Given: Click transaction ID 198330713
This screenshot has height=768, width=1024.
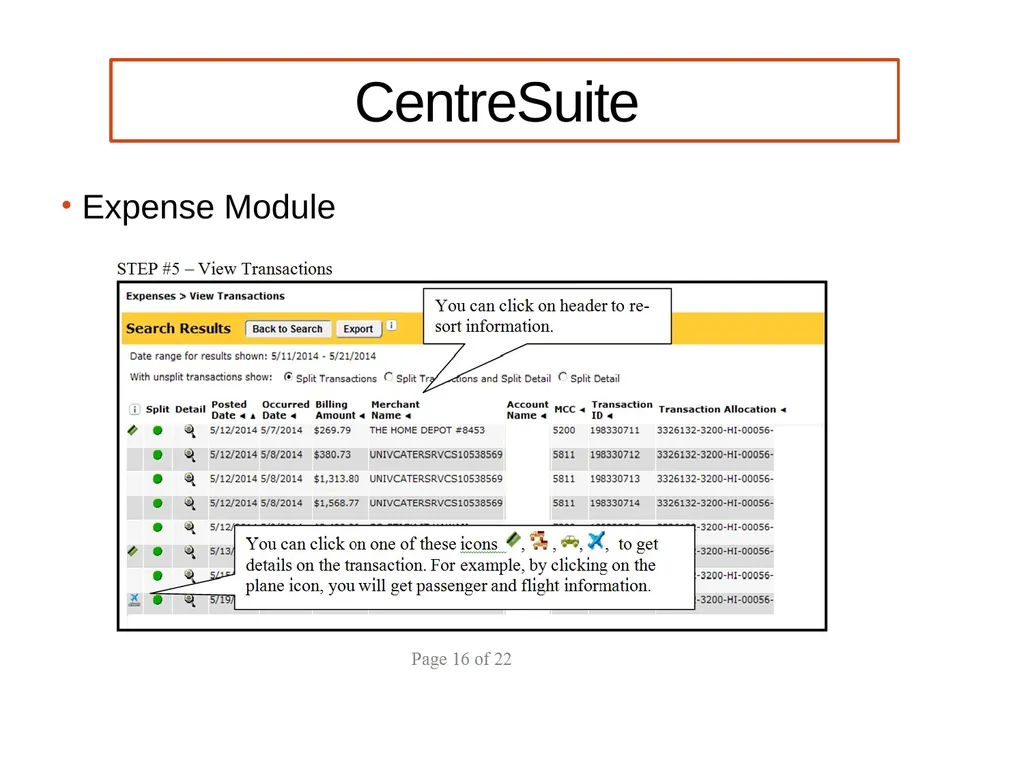Looking at the screenshot, I should (x=615, y=479).
